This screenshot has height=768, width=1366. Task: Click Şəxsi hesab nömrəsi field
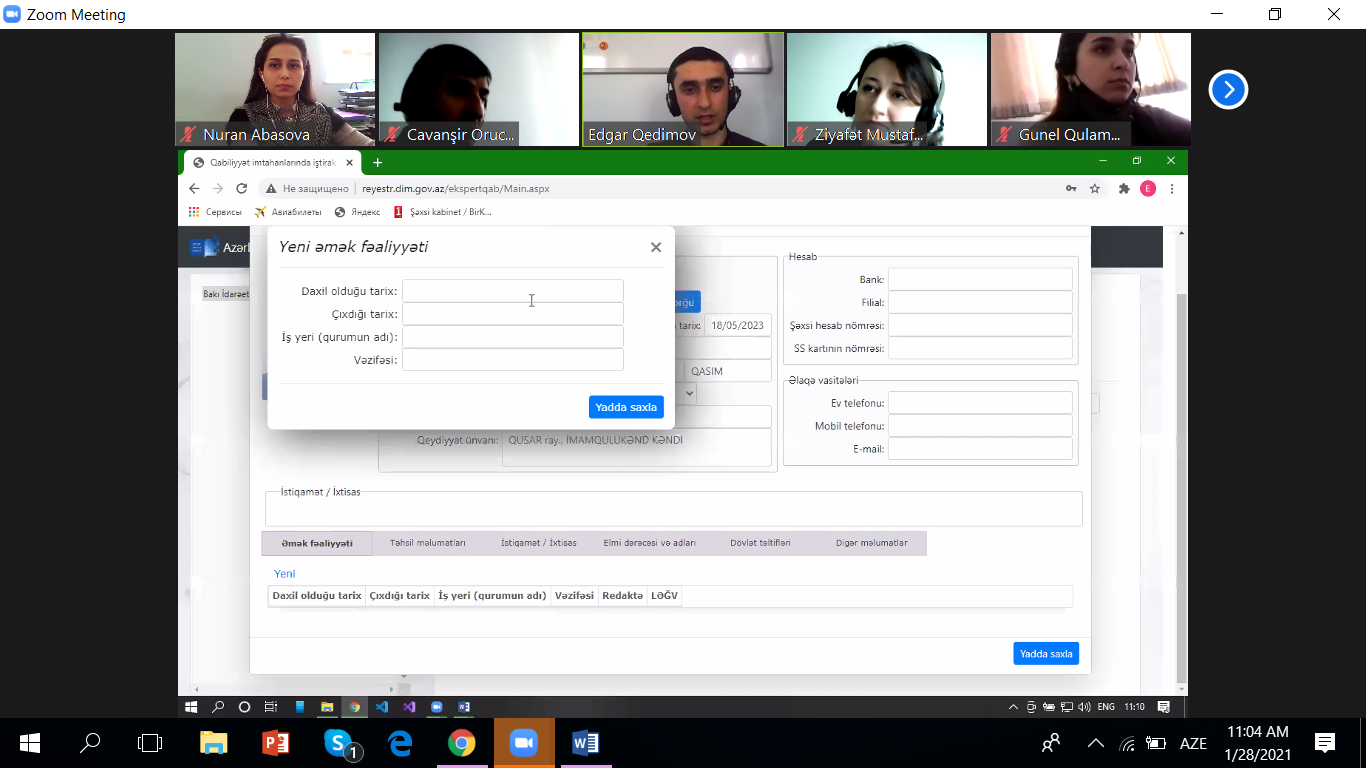(x=980, y=325)
